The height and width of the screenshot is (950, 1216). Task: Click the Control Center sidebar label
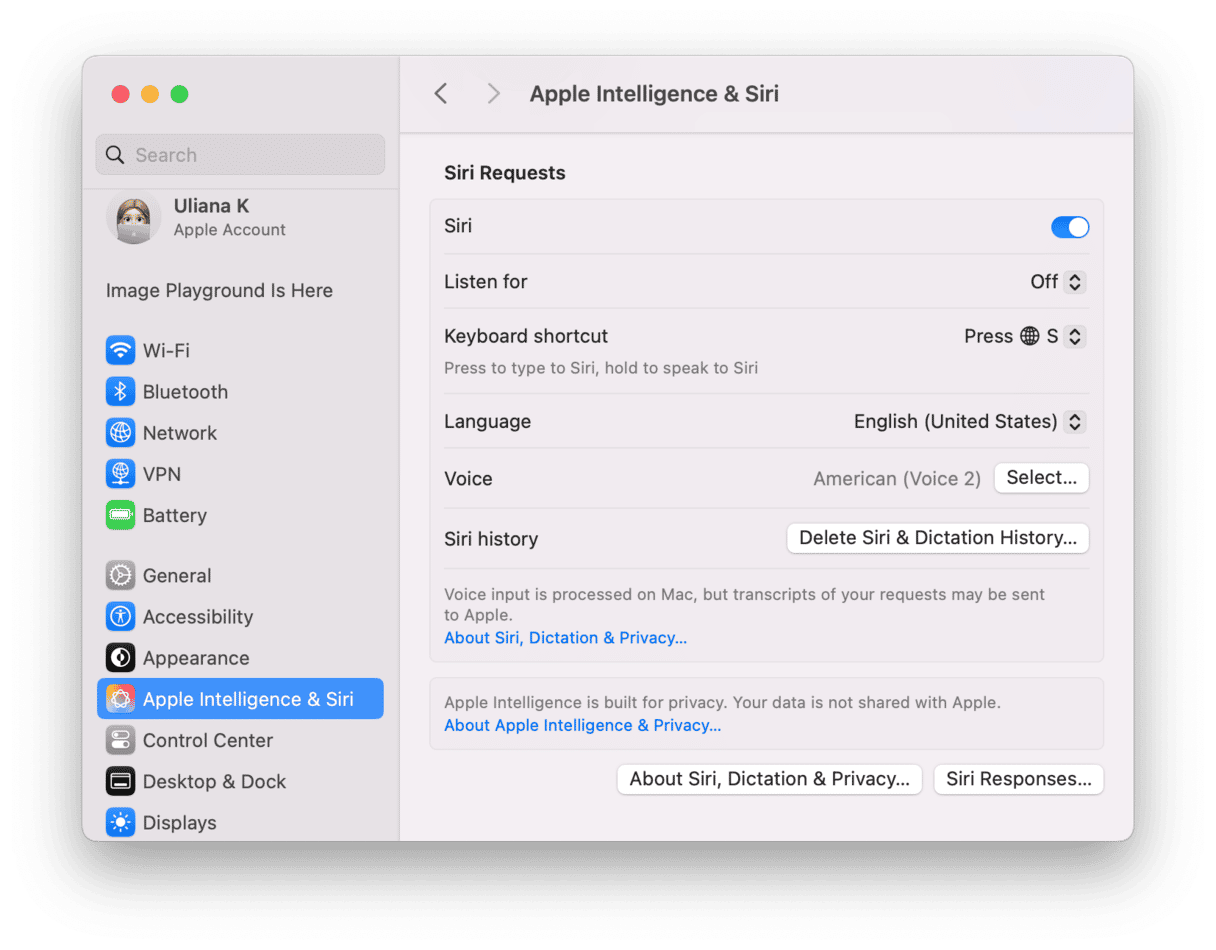(x=208, y=740)
